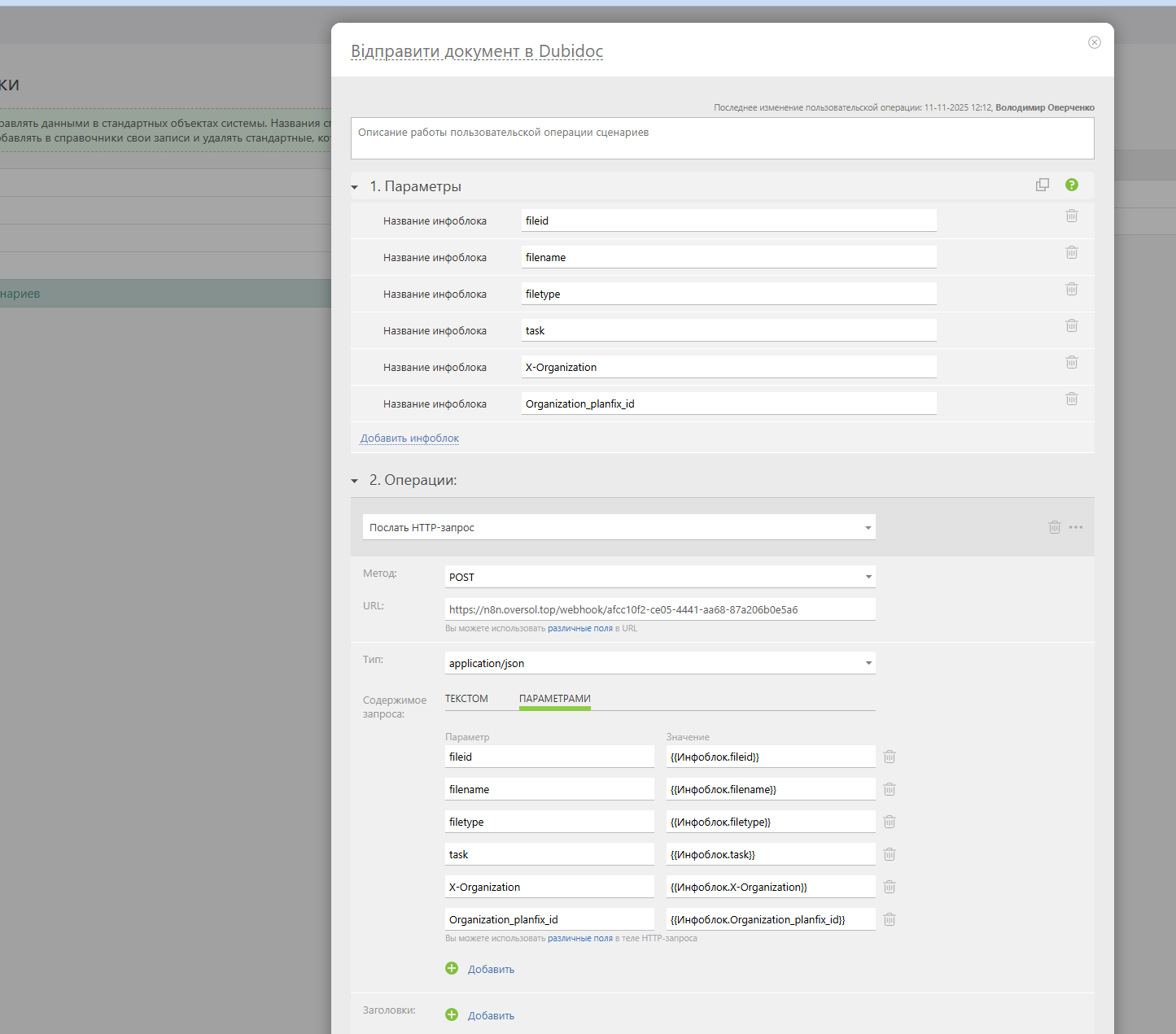Click the request parameter name field Organization_planfix_id
This screenshot has height=1034, width=1176.
[x=549, y=919]
